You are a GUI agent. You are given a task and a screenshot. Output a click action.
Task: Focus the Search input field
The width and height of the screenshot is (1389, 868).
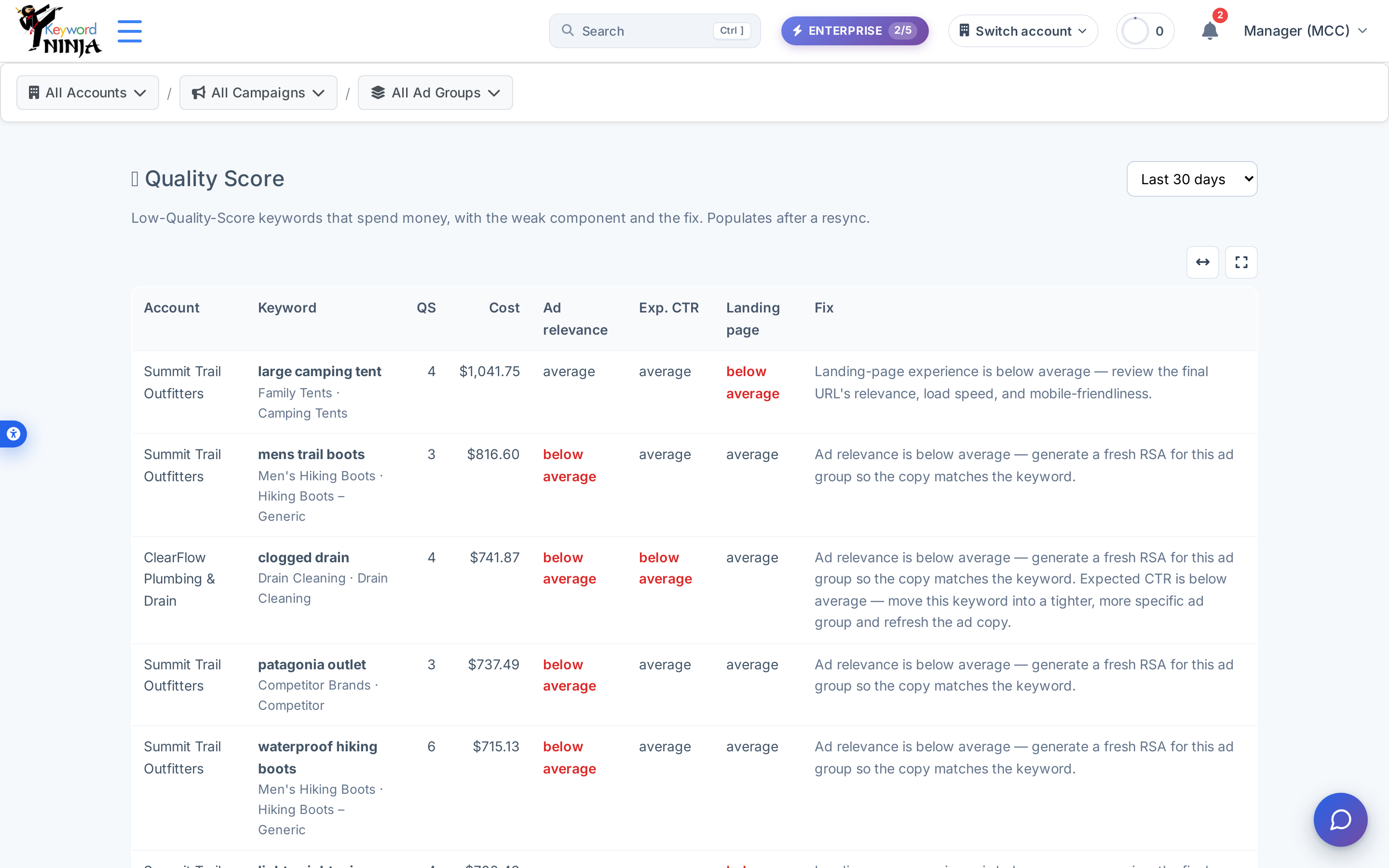click(654, 31)
